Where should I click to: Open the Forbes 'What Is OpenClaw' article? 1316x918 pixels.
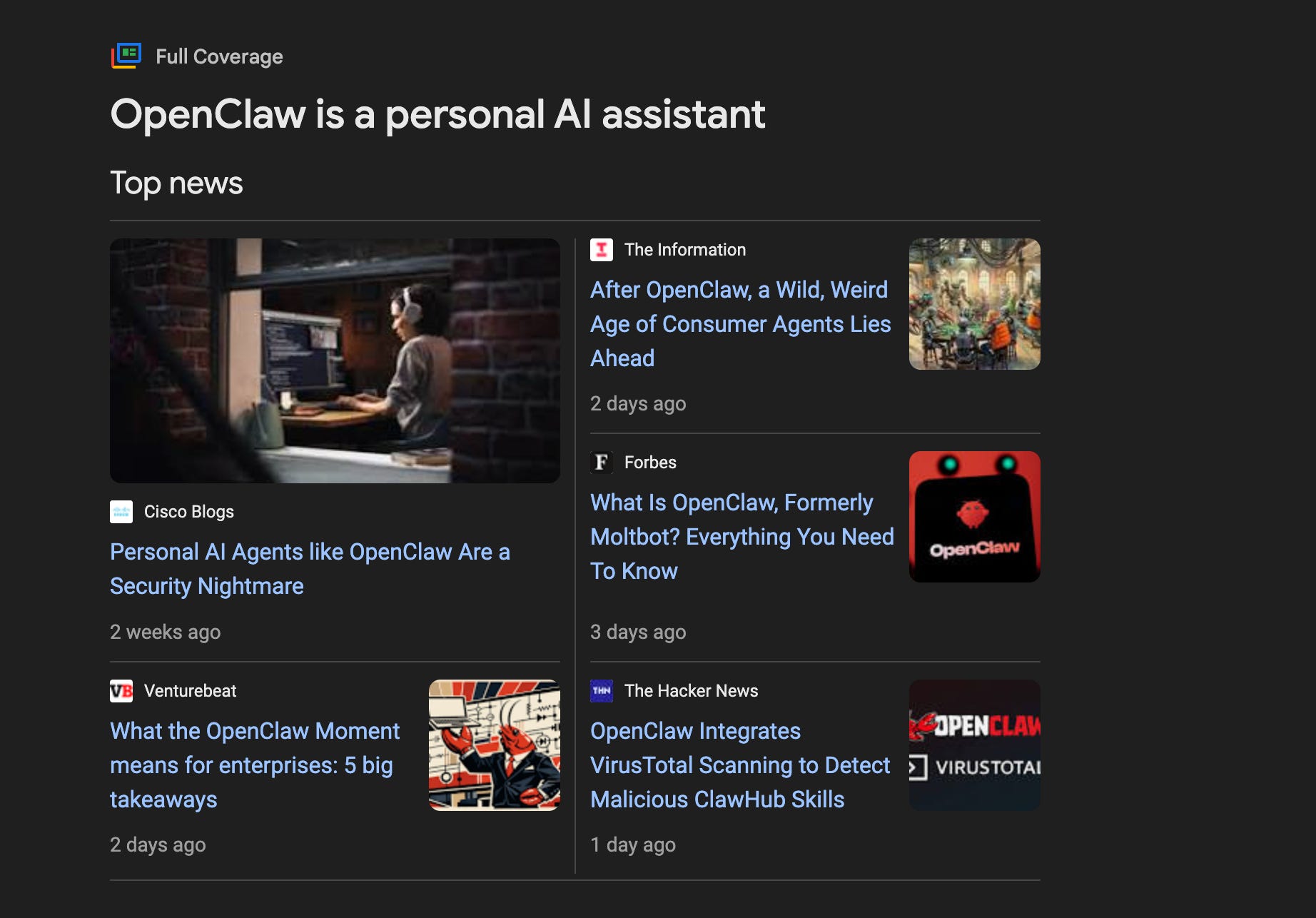pos(741,537)
